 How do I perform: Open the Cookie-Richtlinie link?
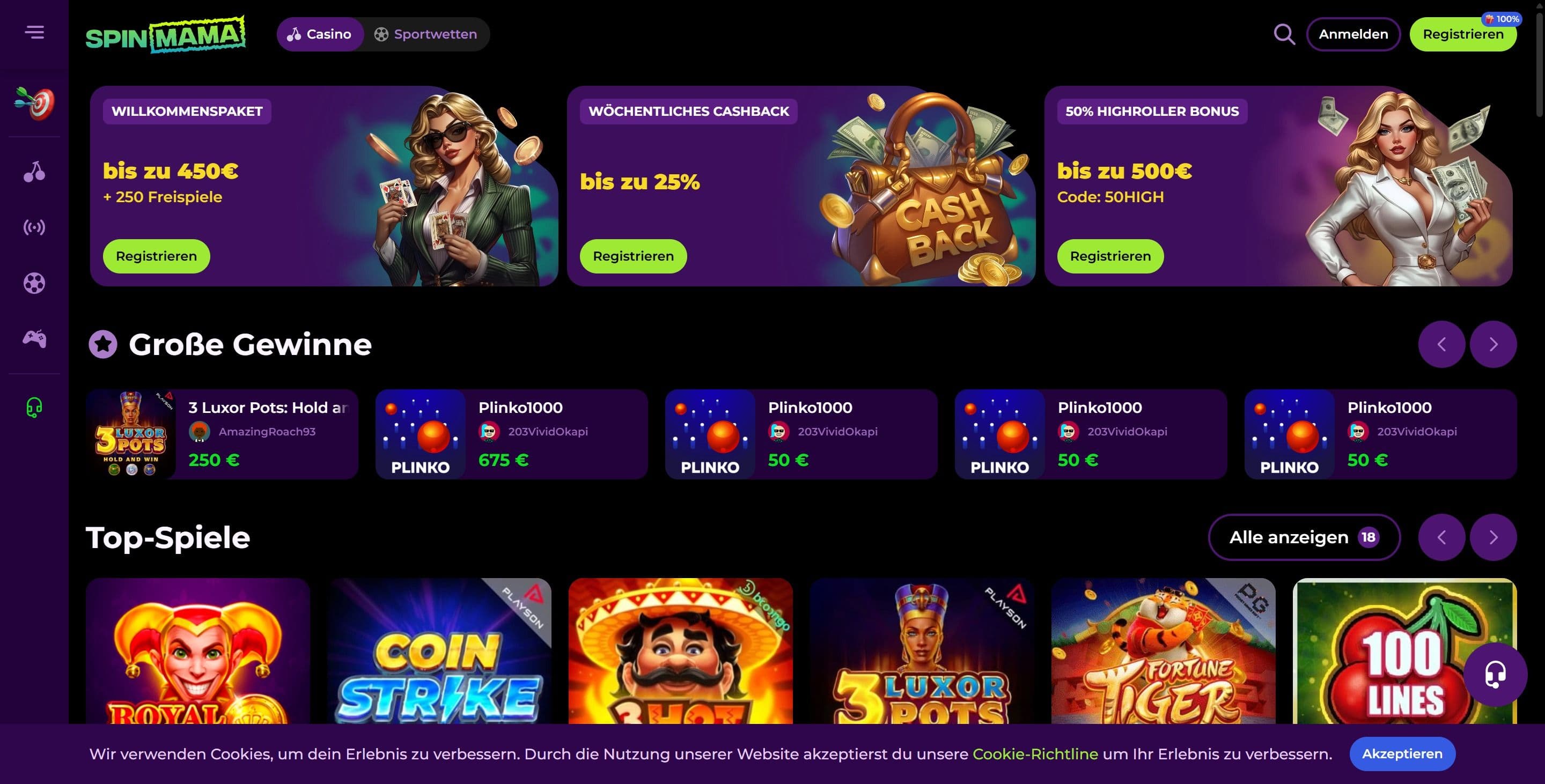[x=1035, y=754]
